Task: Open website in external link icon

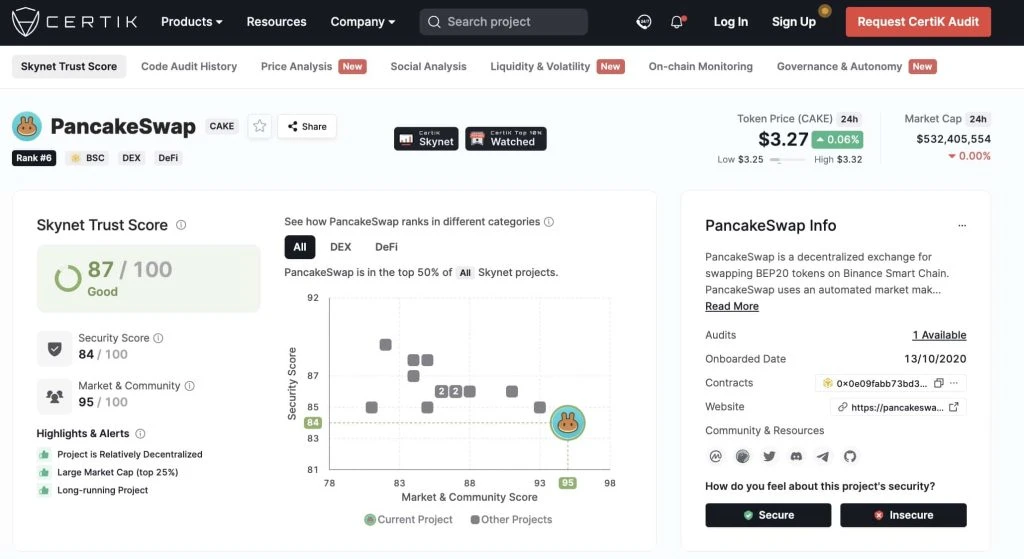Action: tap(953, 407)
